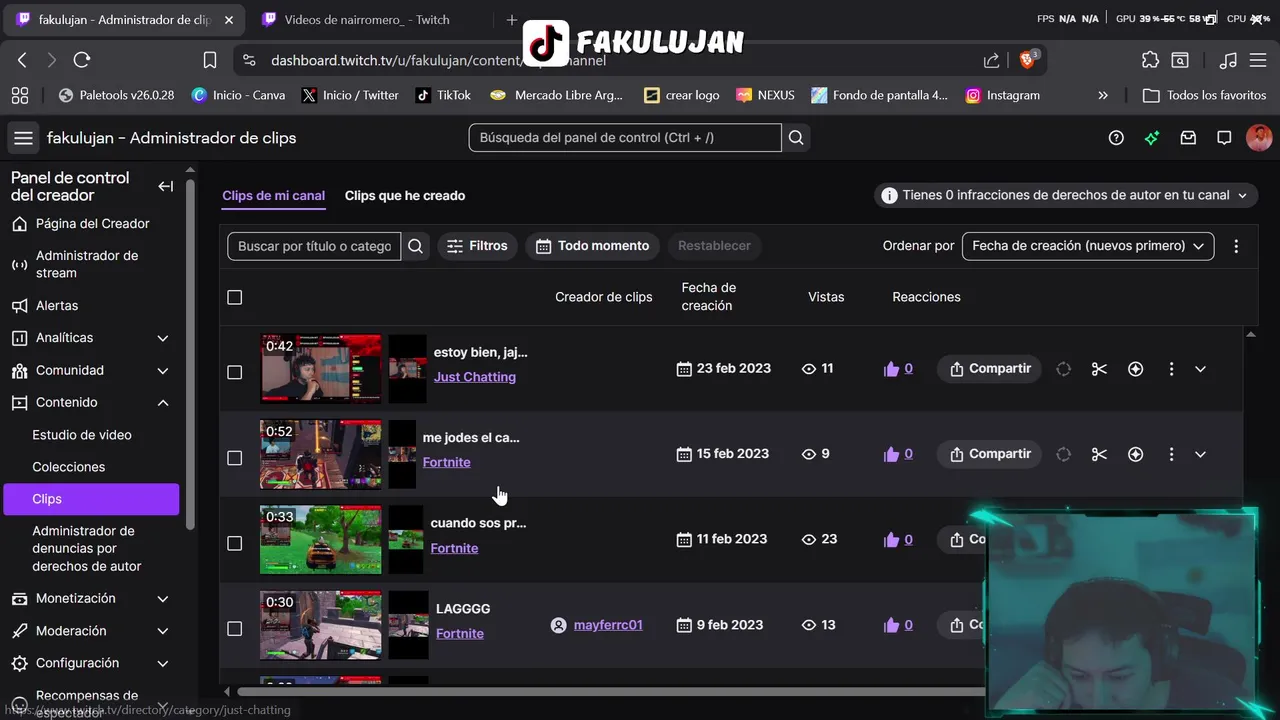
Task: Click Compartir on the 15 feb 2023 clip
Action: (989, 454)
